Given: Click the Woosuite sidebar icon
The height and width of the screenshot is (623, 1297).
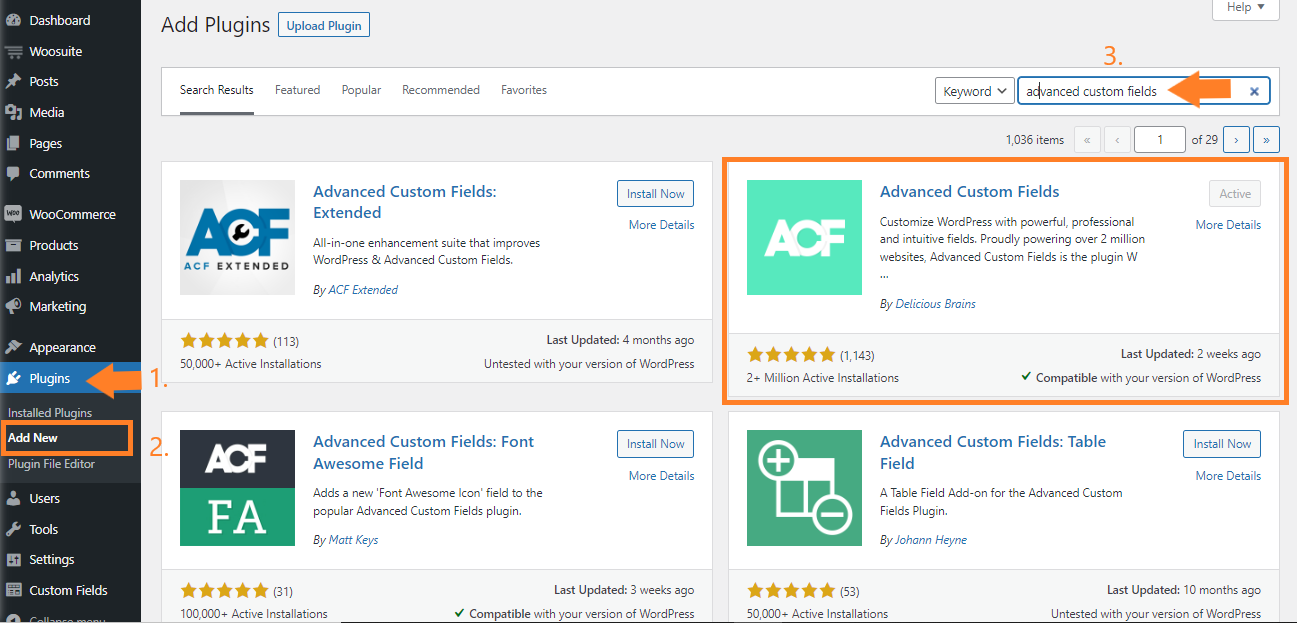Looking at the screenshot, I should coord(14,51).
